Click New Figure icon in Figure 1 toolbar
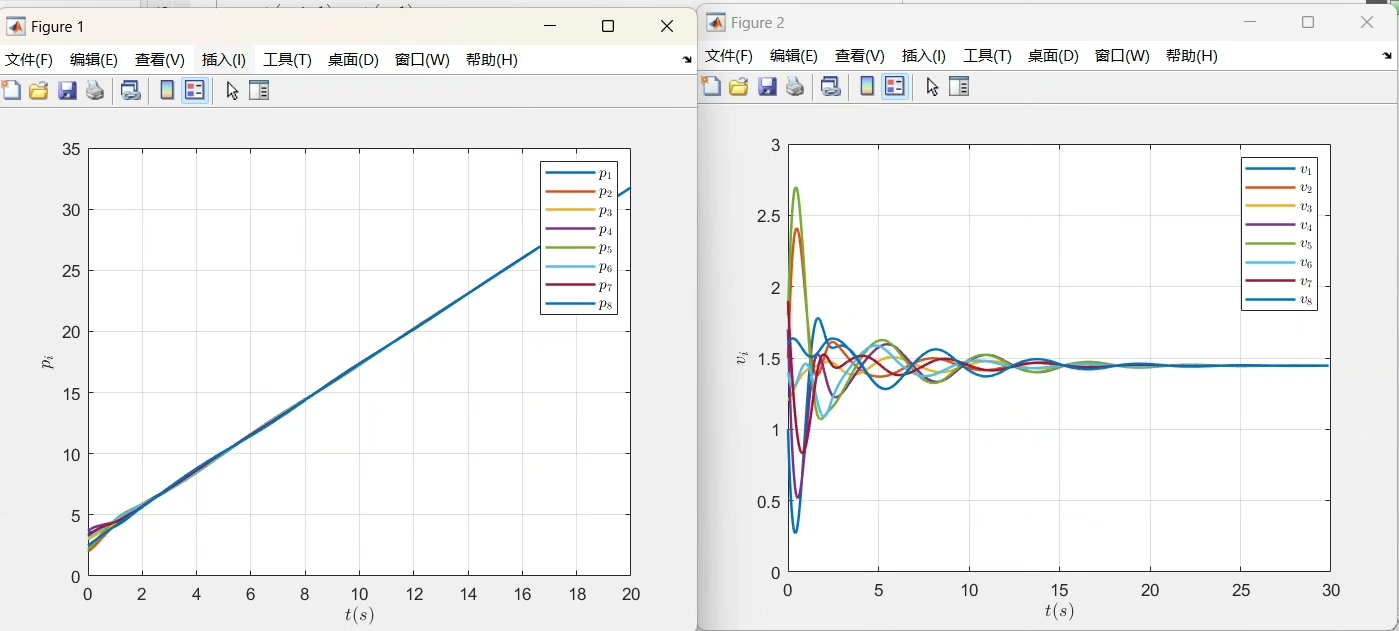 click(x=11, y=90)
